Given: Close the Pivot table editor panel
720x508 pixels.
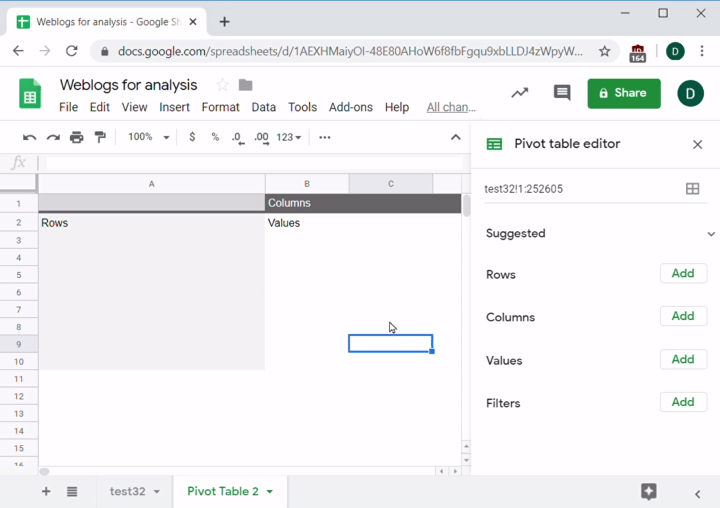Looking at the screenshot, I should 698,144.
